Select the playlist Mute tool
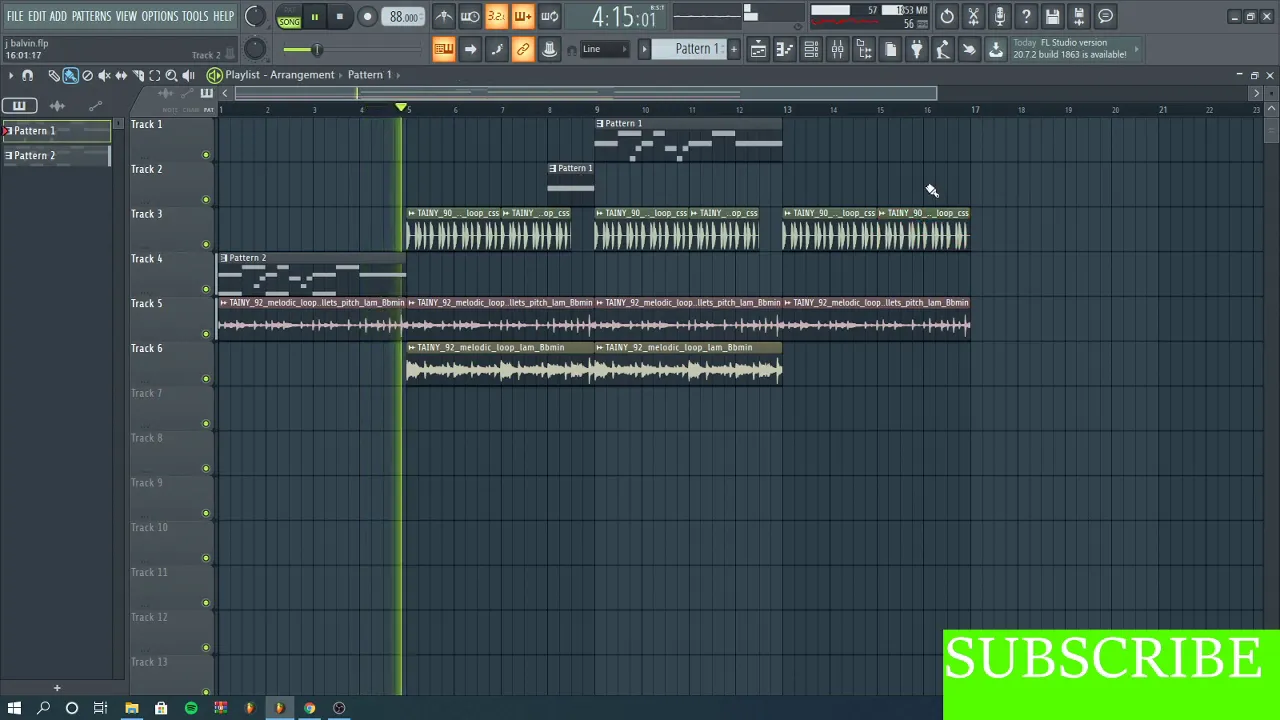The width and height of the screenshot is (1280, 720). tap(104, 75)
